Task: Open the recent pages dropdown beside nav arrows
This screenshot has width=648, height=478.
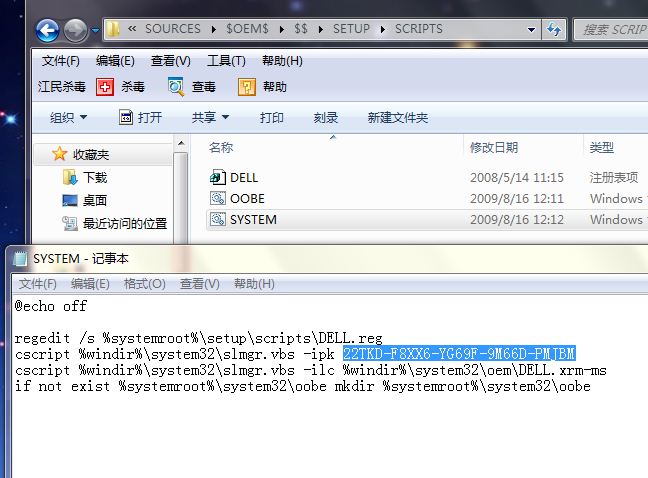Action: pyautogui.click(x=95, y=30)
